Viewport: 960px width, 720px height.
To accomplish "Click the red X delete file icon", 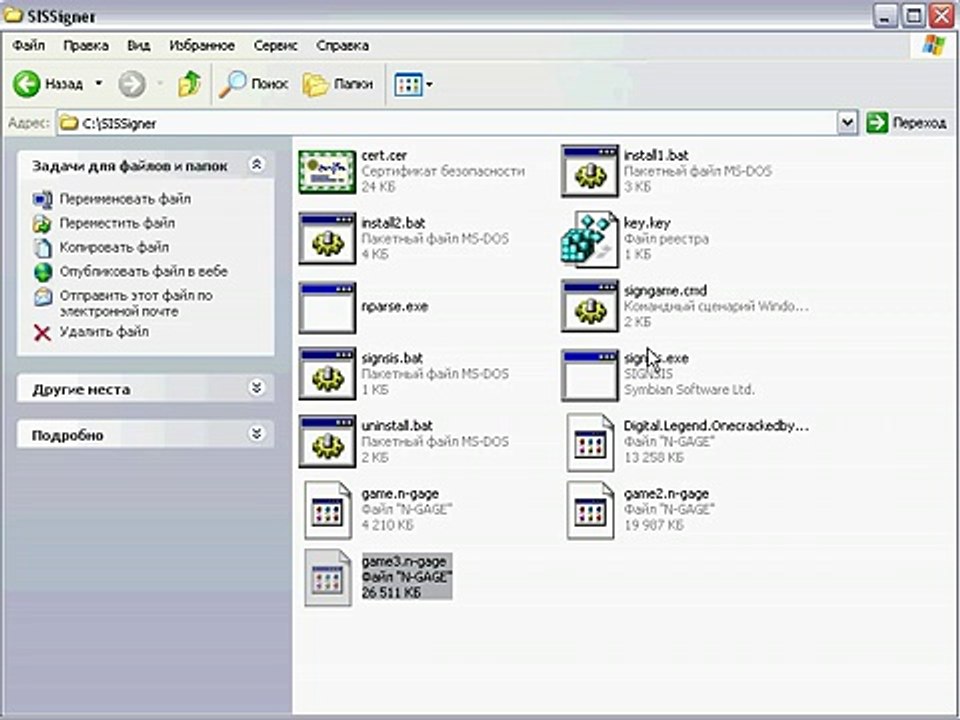I will pyautogui.click(x=42, y=332).
